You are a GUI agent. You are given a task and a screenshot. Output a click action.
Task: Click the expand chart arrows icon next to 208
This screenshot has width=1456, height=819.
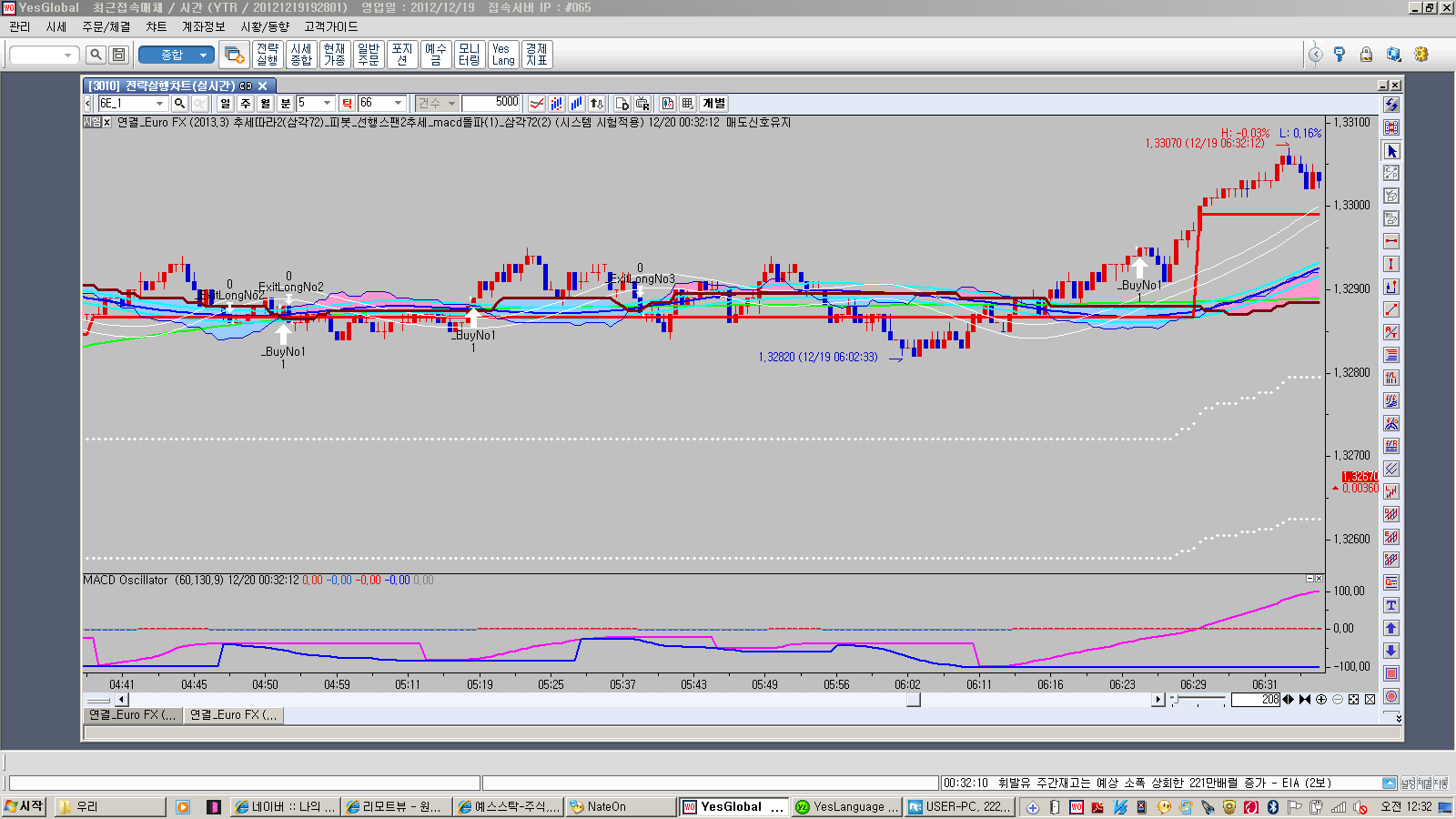pyautogui.click(x=1289, y=700)
